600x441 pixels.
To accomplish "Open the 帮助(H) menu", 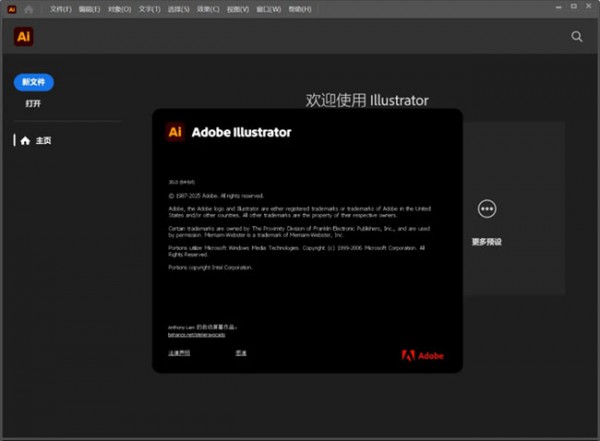I will 300,9.
